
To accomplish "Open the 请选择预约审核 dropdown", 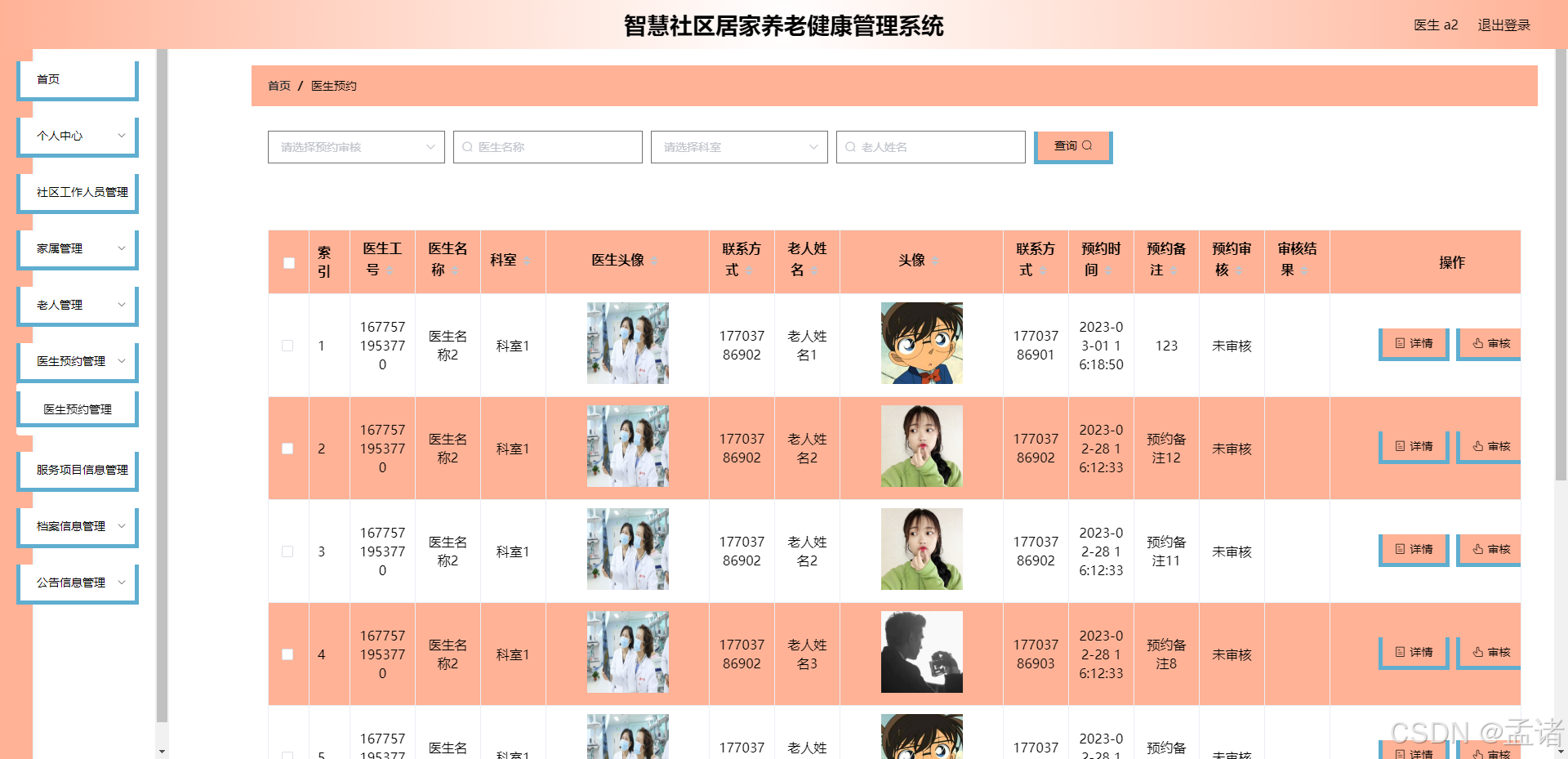I will (x=355, y=147).
